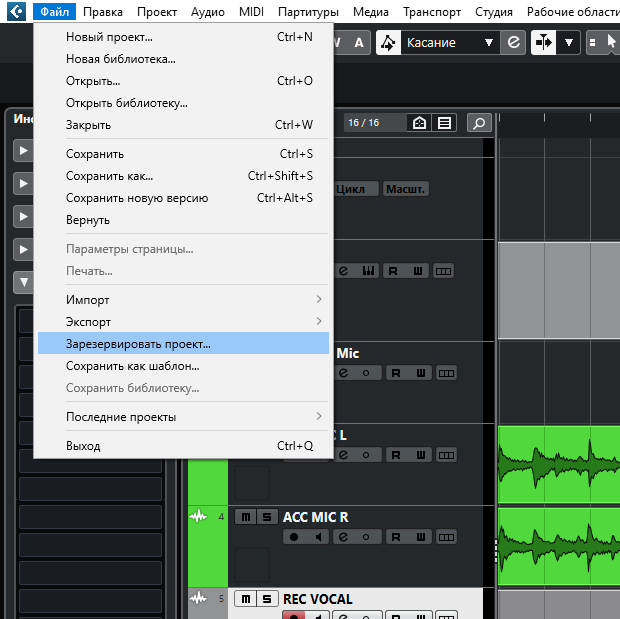
Task: Toggle the auto-scroll icon in toolbar
Action: point(543,42)
